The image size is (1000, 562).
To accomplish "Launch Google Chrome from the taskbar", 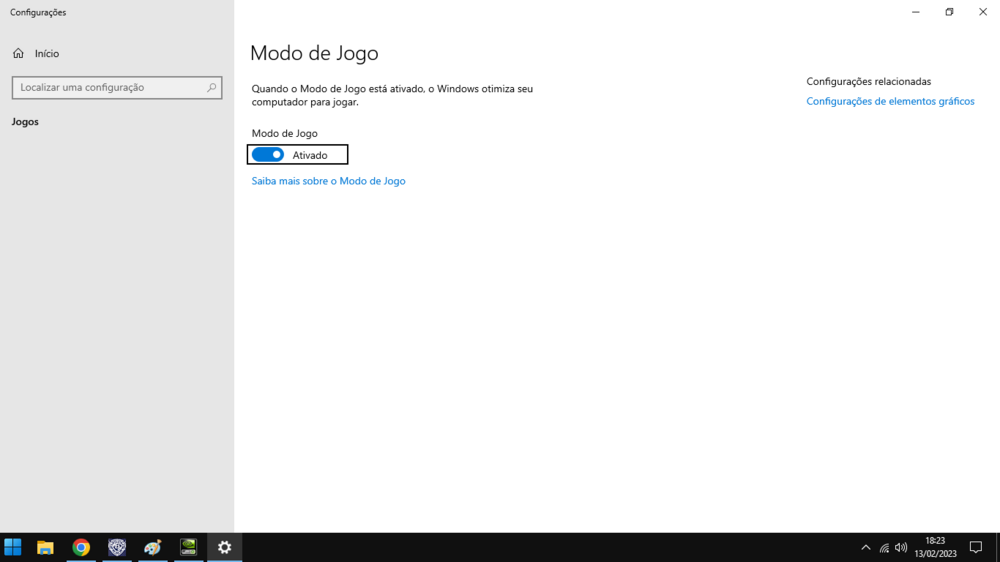I will (81, 547).
